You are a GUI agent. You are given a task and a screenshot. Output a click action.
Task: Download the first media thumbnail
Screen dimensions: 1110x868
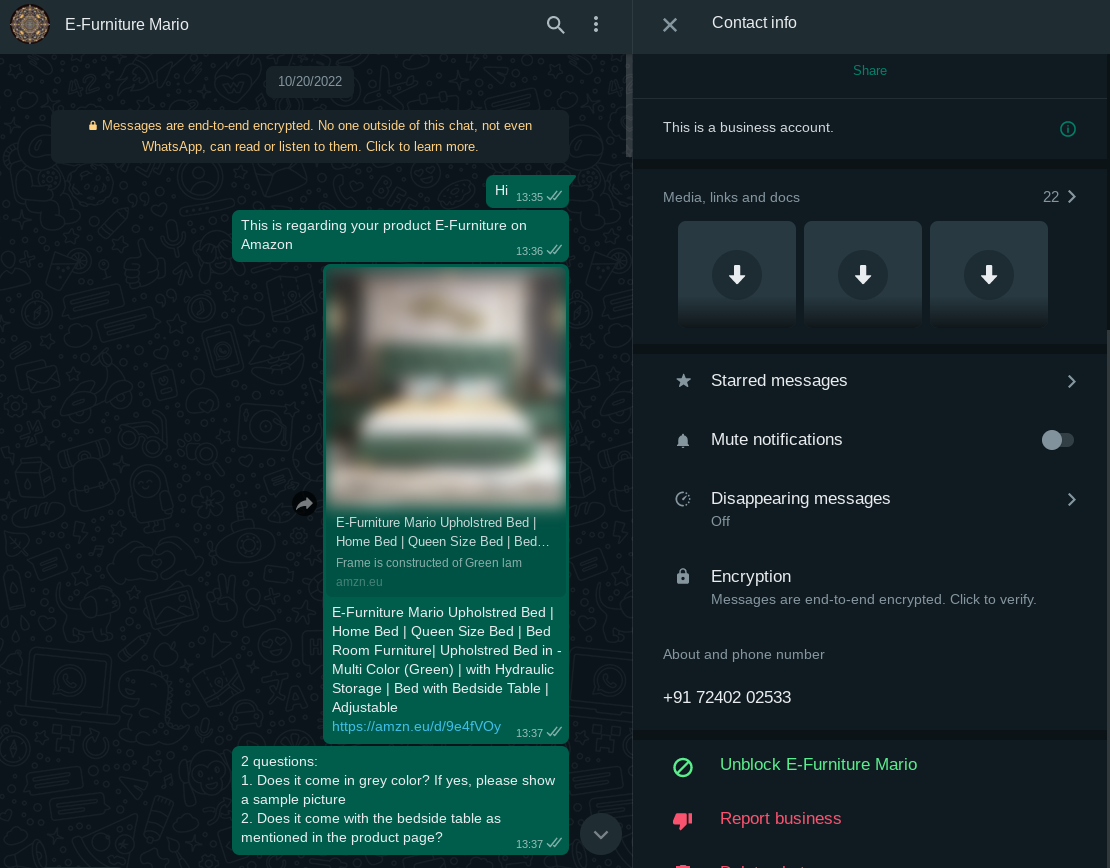(x=737, y=275)
